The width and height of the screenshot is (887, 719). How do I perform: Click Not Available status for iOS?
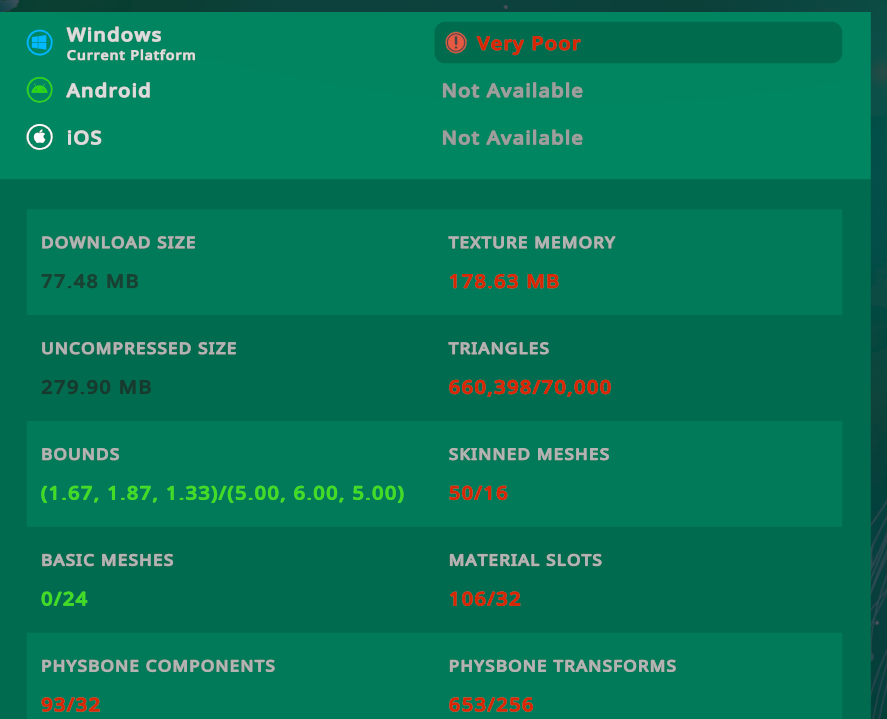coord(512,138)
